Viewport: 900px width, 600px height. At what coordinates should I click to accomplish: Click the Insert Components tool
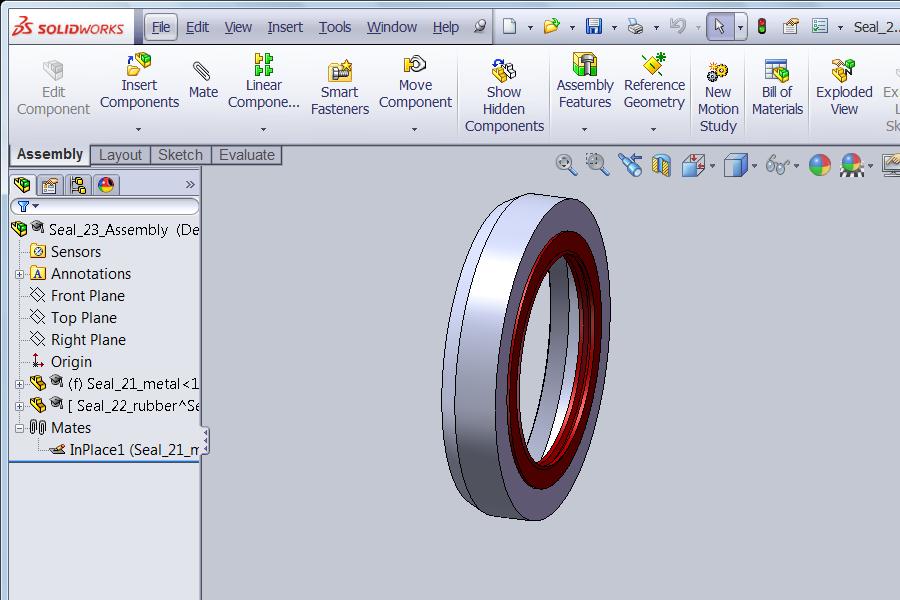[x=139, y=82]
